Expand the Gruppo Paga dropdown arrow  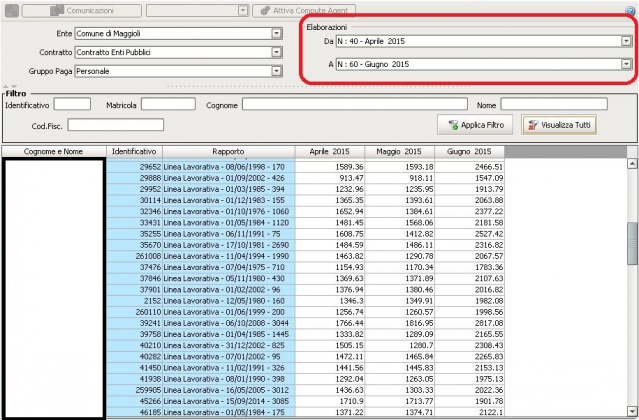tap(277, 71)
